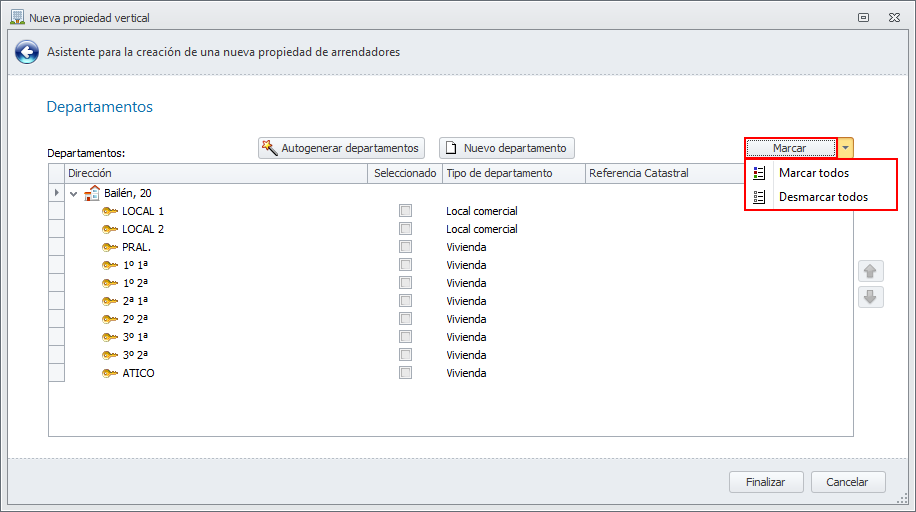916x512 pixels.
Task: Click the move up arrow icon
Action: pos(870,271)
